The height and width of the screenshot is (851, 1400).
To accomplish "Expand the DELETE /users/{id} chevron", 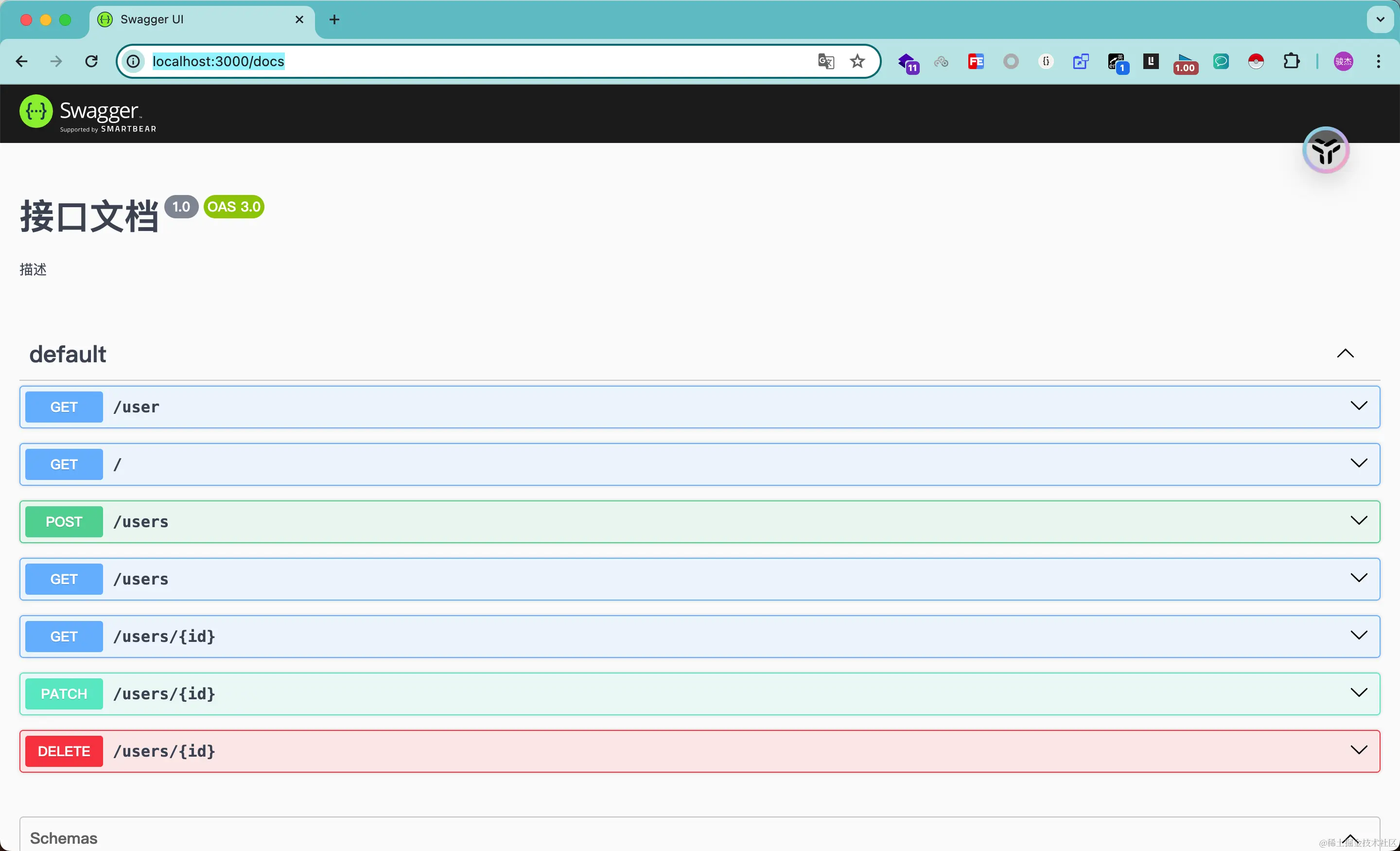I will coord(1359,750).
